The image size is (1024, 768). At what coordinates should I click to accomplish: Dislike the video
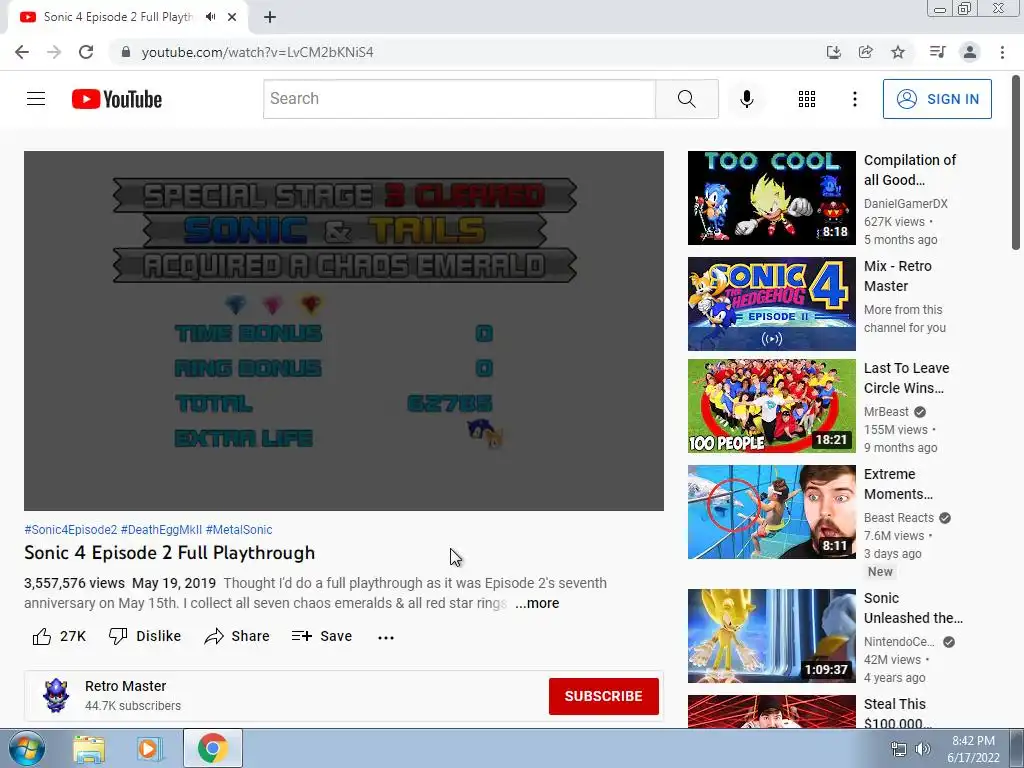145,636
